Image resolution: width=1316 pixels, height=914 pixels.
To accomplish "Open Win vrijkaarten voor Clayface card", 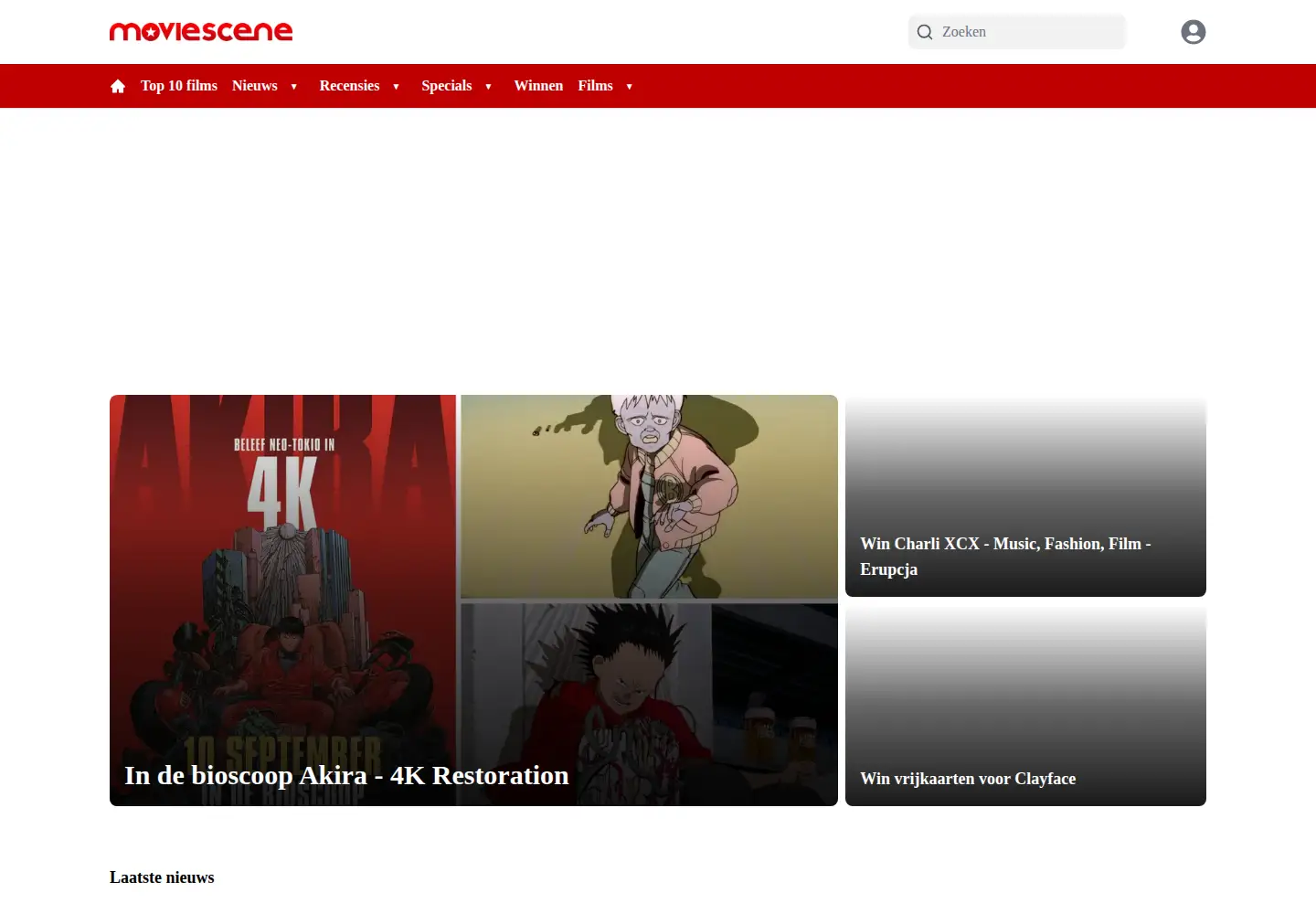I will [1025, 707].
